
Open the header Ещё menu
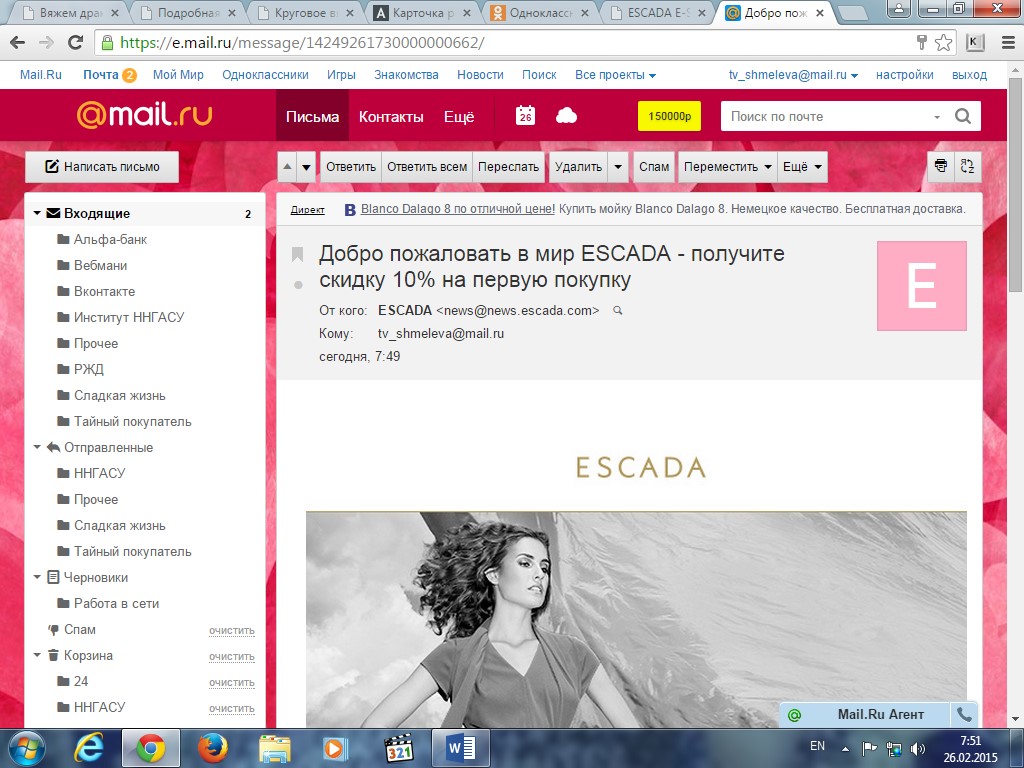(x=459, y=116)
